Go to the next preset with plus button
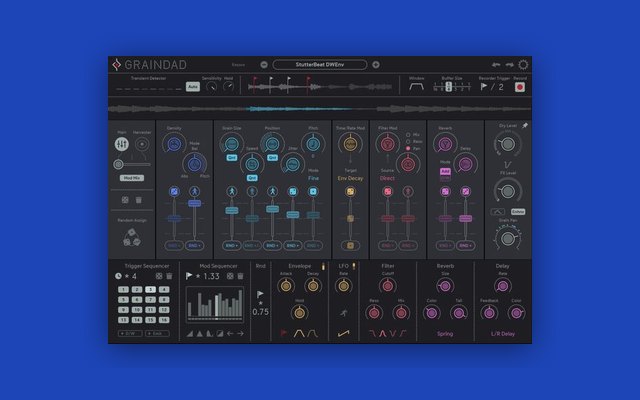The width and height of the screenshot is (640, 400). pos(376,64)
